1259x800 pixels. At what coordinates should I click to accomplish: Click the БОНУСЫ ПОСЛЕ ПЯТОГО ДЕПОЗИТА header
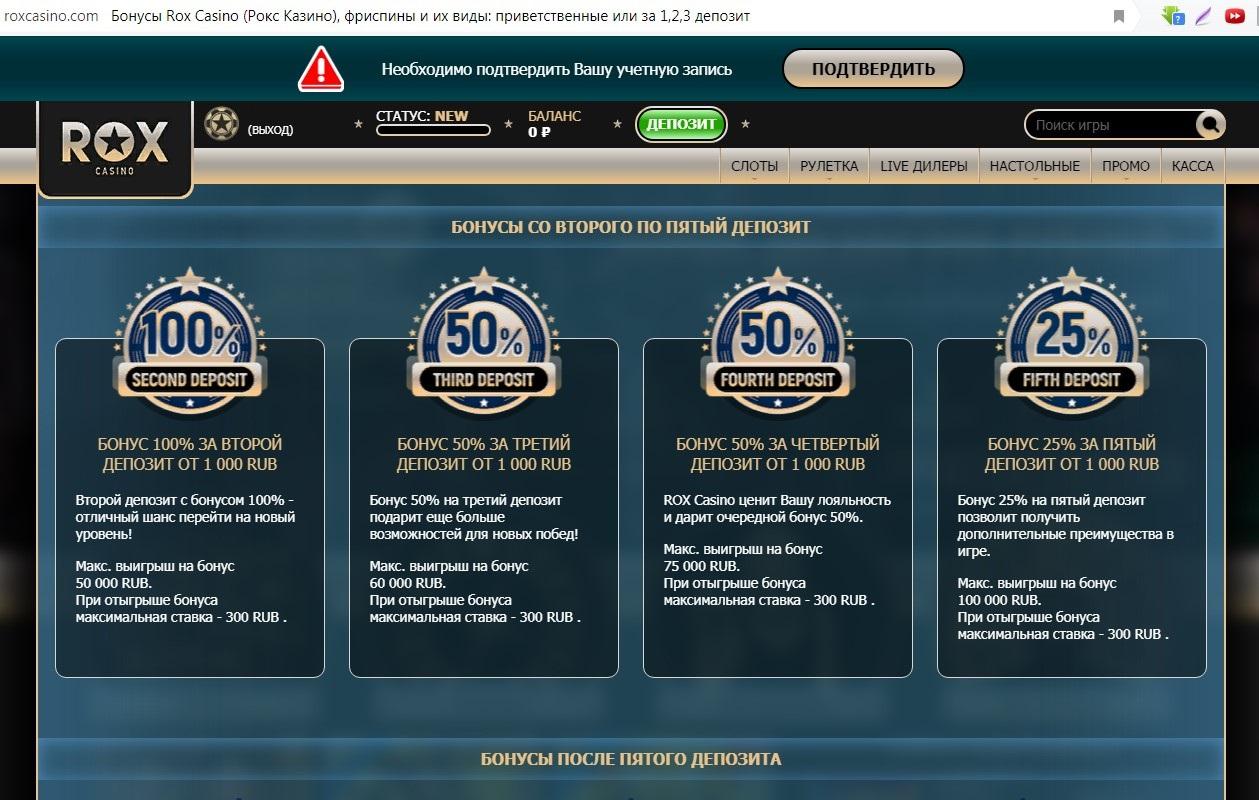tap(631, 759)
